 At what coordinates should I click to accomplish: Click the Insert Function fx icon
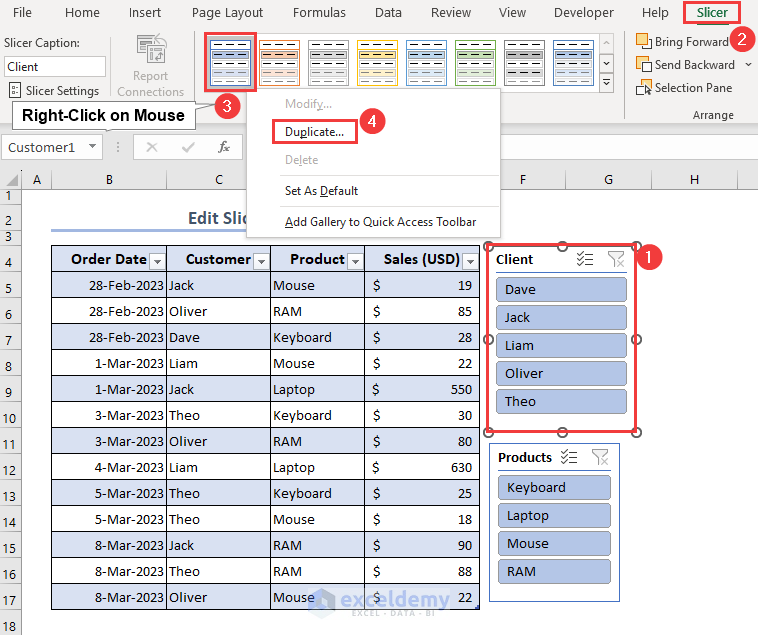(224, 147)
